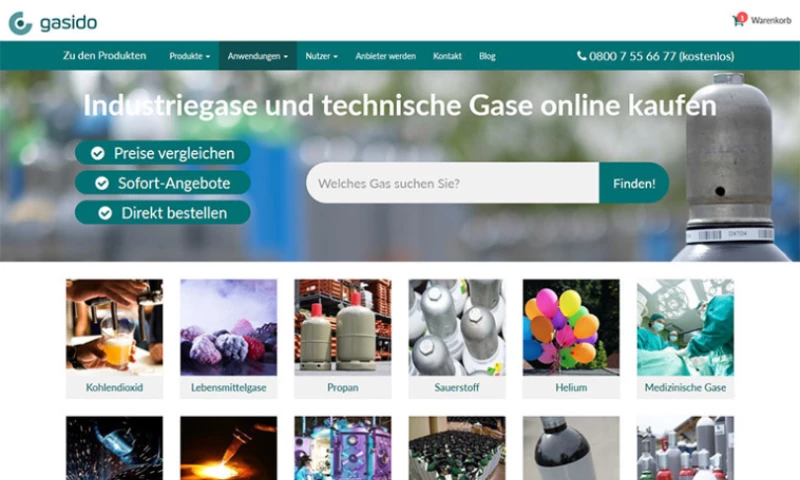Click the Preise vergleichen badge
This screenshot has width=800, height=480.
tap(163, 153)
